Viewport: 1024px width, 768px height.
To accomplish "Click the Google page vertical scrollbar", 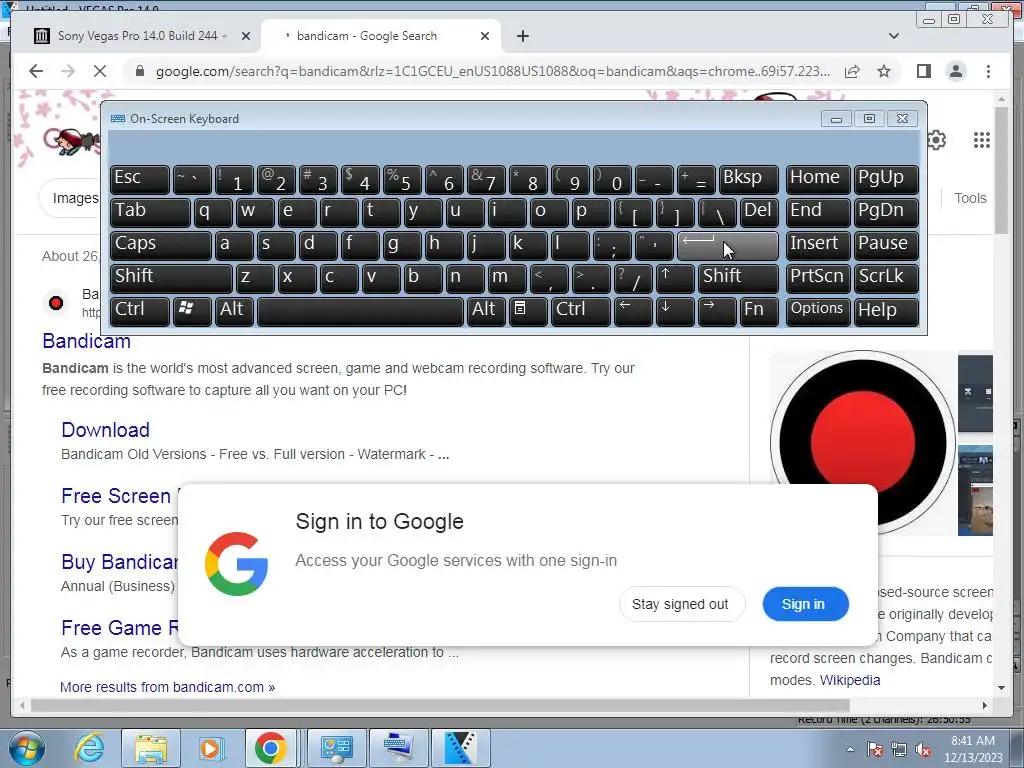I will (x=1001, y=170).
